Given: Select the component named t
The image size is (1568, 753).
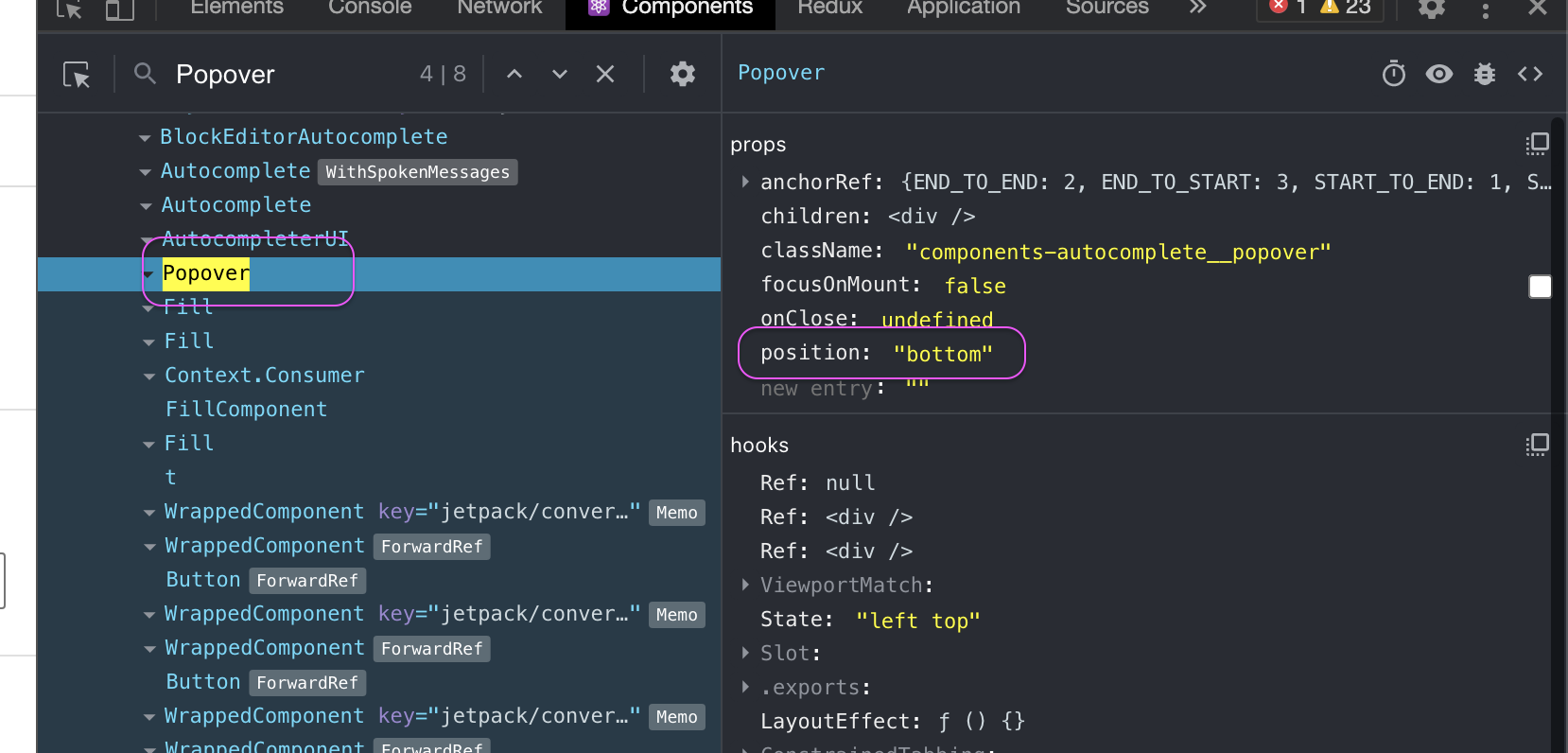Looking at the screenshot, I should 170,478.
